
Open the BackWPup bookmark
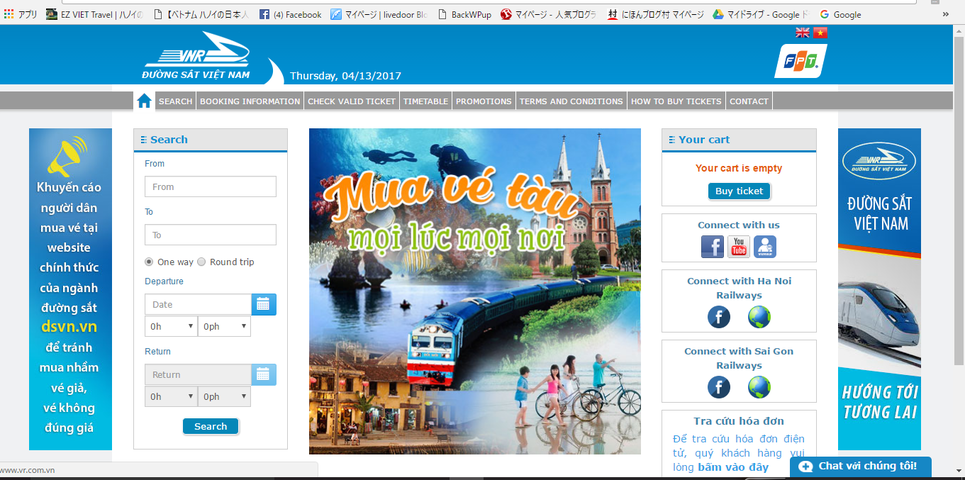464,14
